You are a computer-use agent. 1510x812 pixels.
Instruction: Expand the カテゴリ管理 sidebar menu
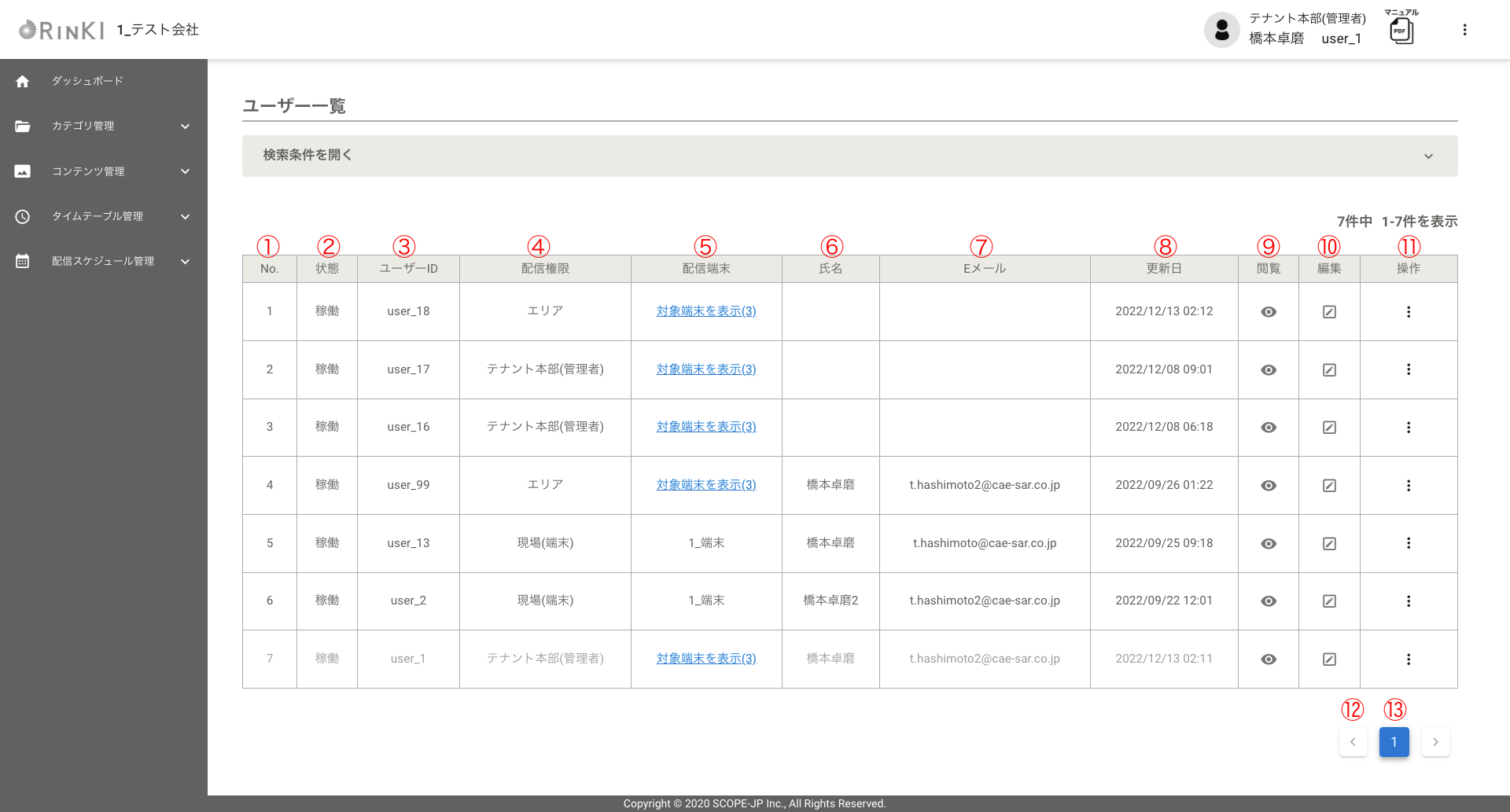104,127
